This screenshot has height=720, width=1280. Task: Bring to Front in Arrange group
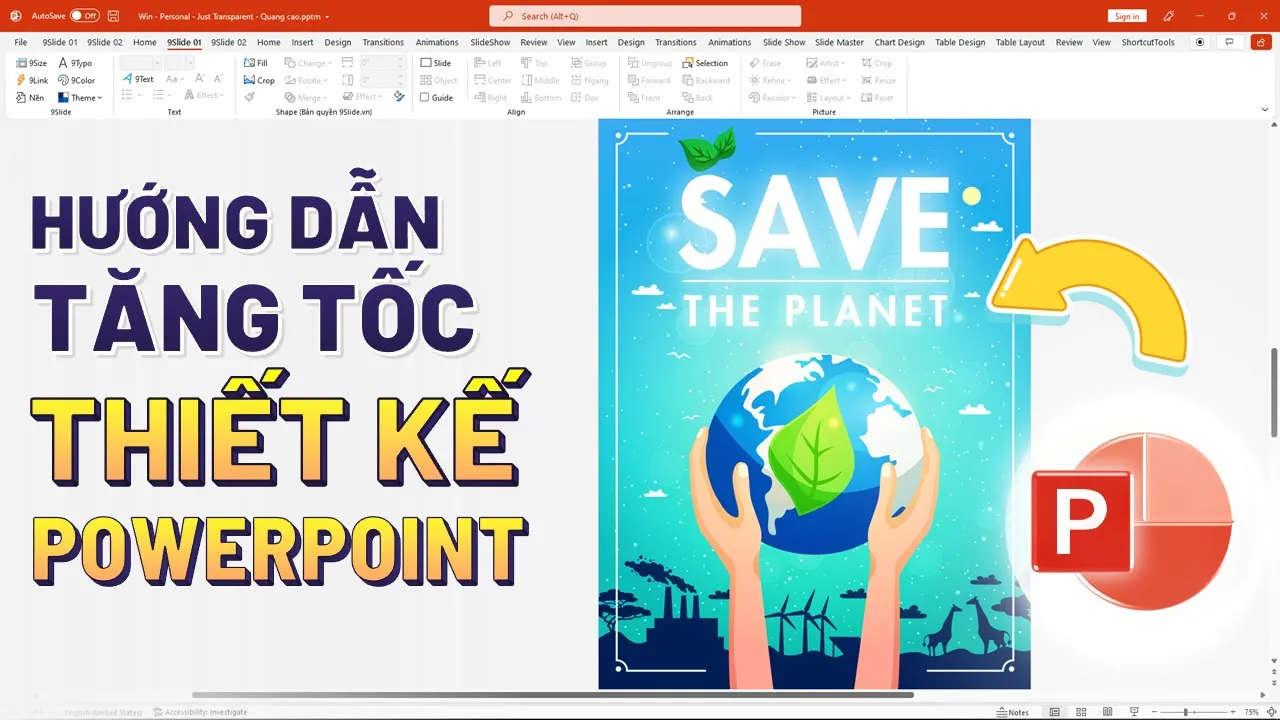[644, 98]
